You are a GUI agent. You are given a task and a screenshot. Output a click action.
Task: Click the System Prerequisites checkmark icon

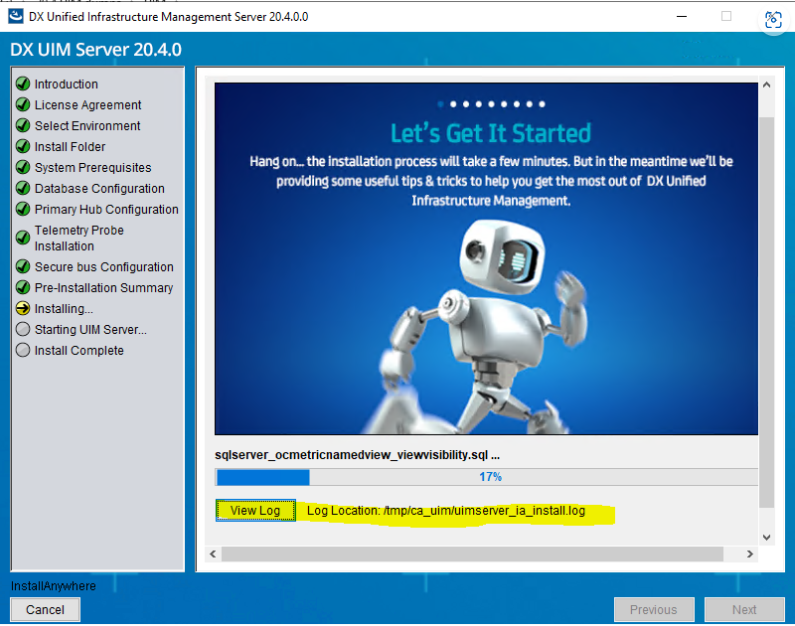(23, 167)
